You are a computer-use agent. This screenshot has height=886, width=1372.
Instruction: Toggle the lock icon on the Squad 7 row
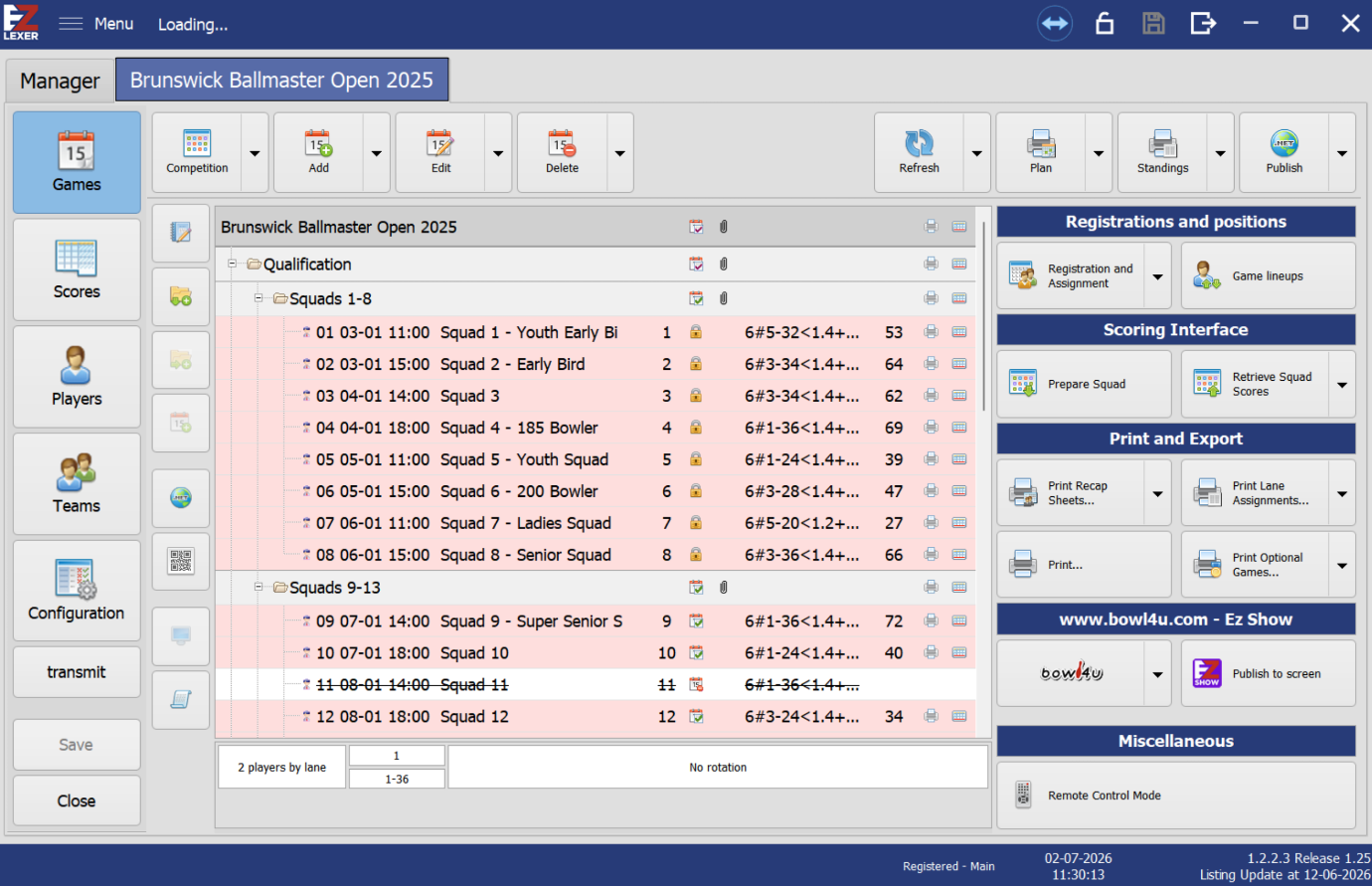point(696,523)
